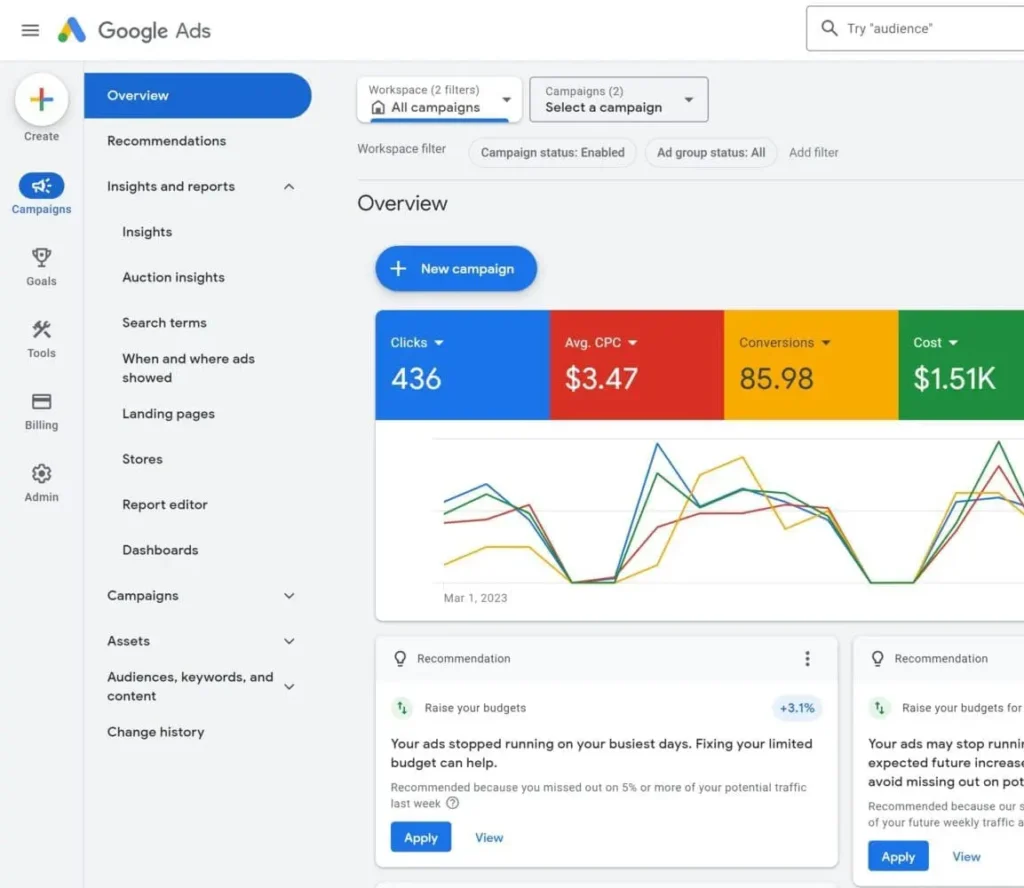Screen dimensions: 1024x888
Task: Click the New campaign button
Action: 456,269
